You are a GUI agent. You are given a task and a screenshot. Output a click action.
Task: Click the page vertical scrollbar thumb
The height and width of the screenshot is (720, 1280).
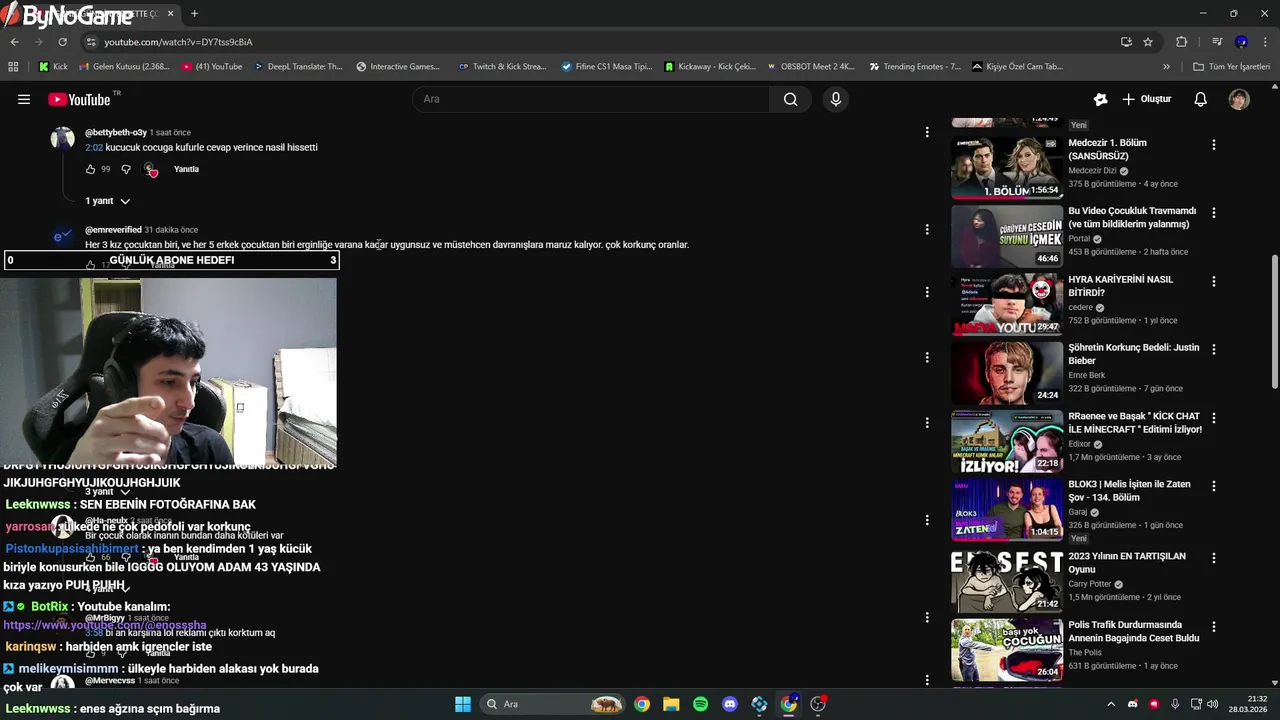tap(1274, 322)
